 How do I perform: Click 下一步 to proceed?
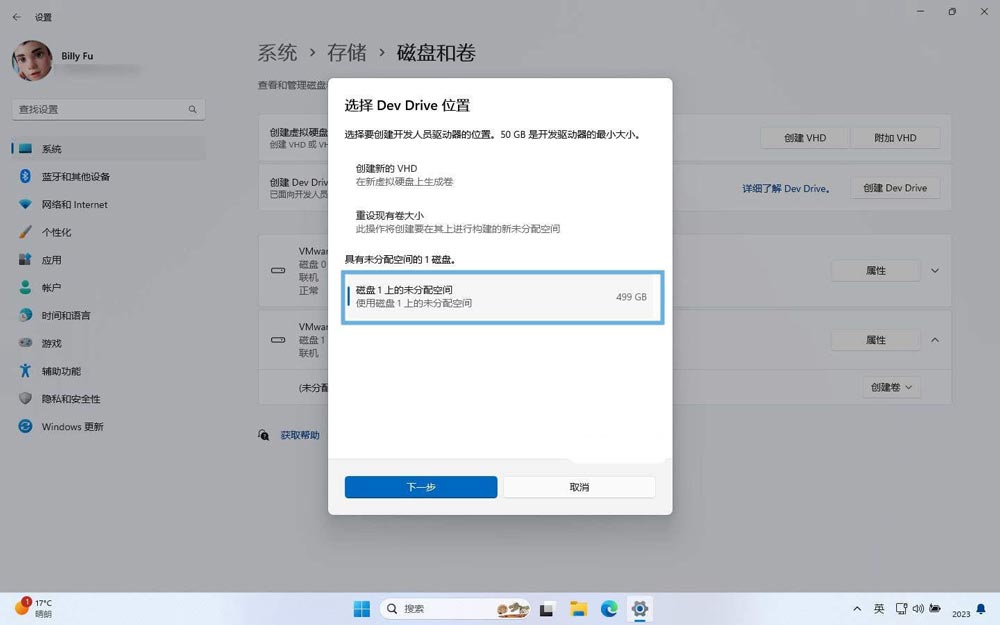click(x=420, y=487)
